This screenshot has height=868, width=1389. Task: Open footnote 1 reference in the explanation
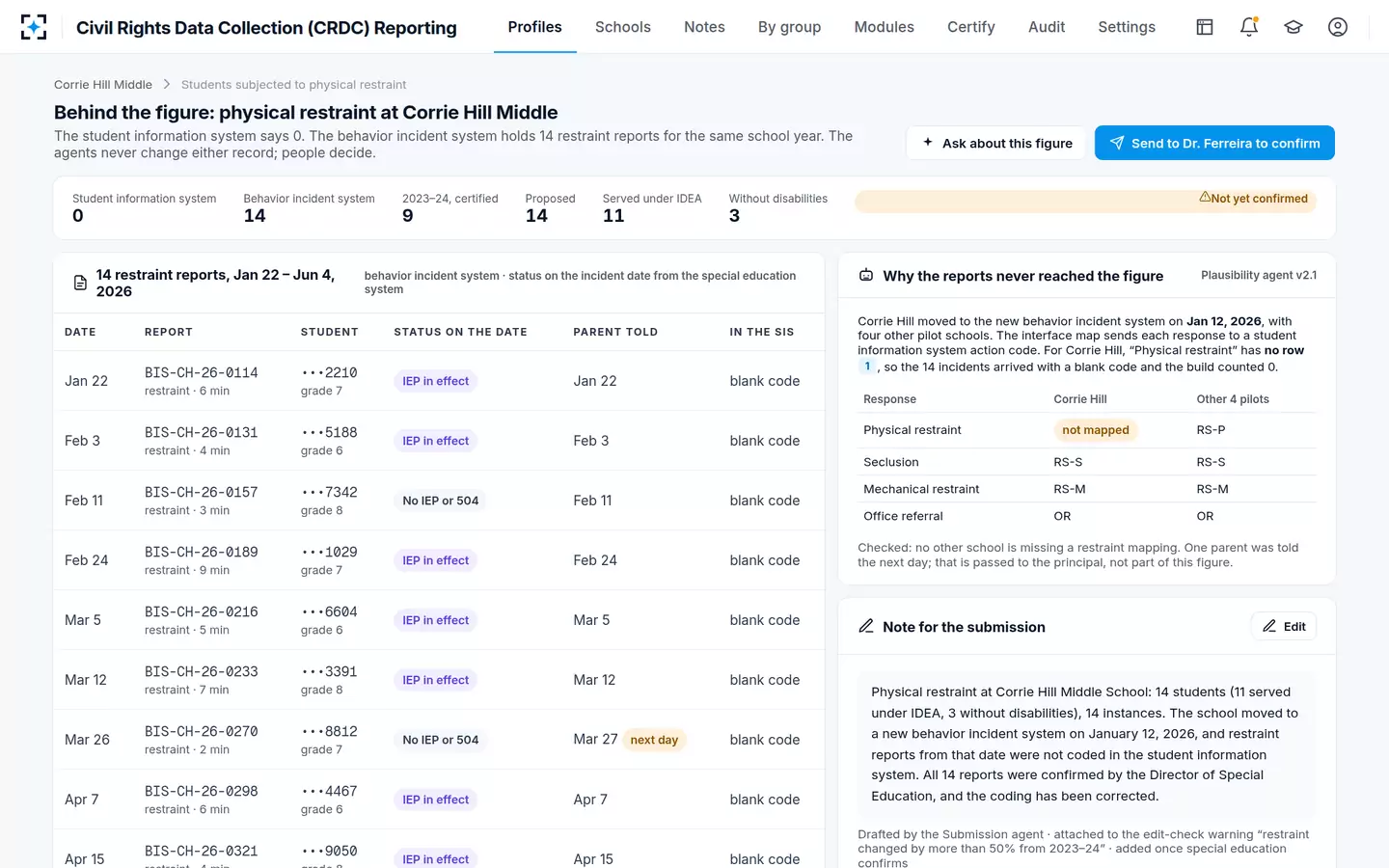[x=867, y=366]
